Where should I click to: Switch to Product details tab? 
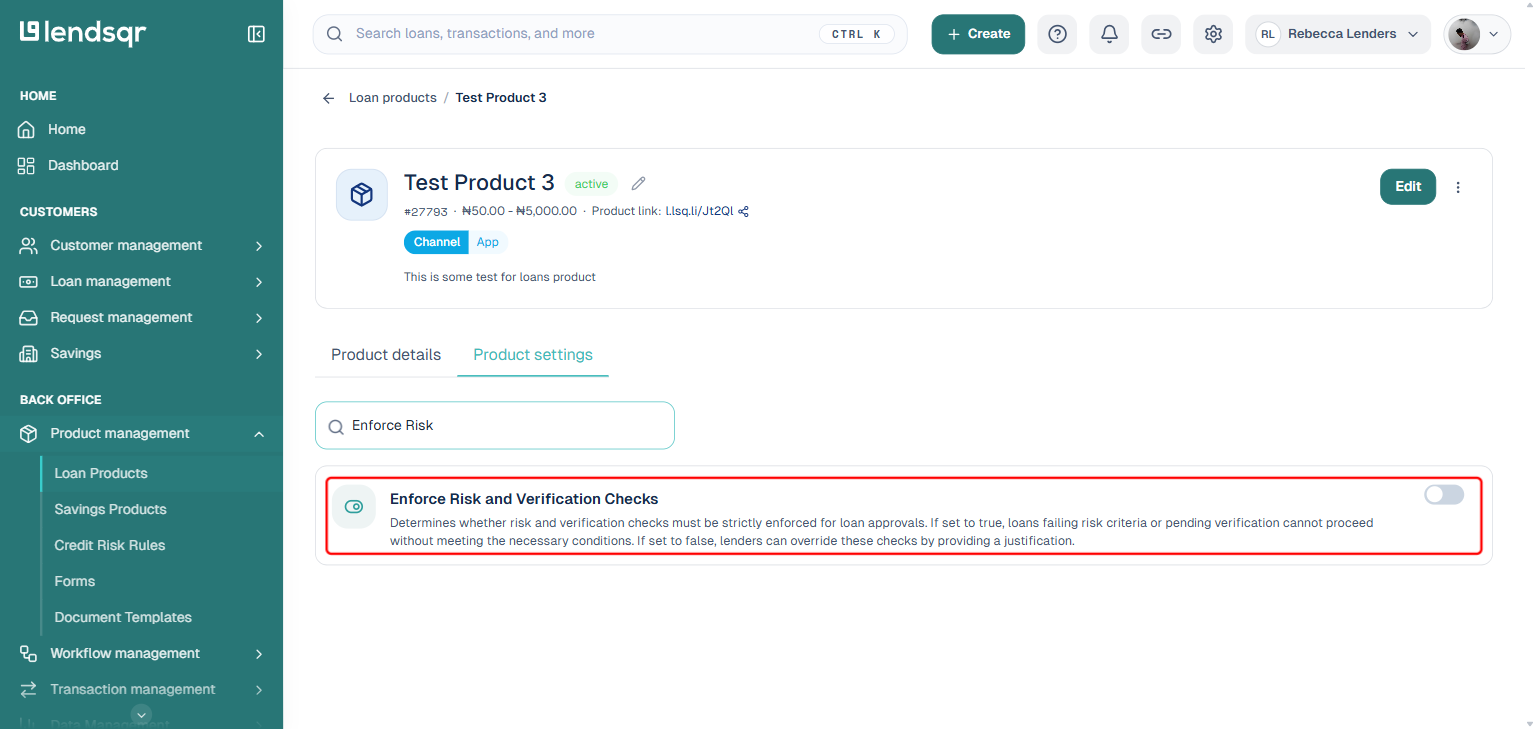386,355
